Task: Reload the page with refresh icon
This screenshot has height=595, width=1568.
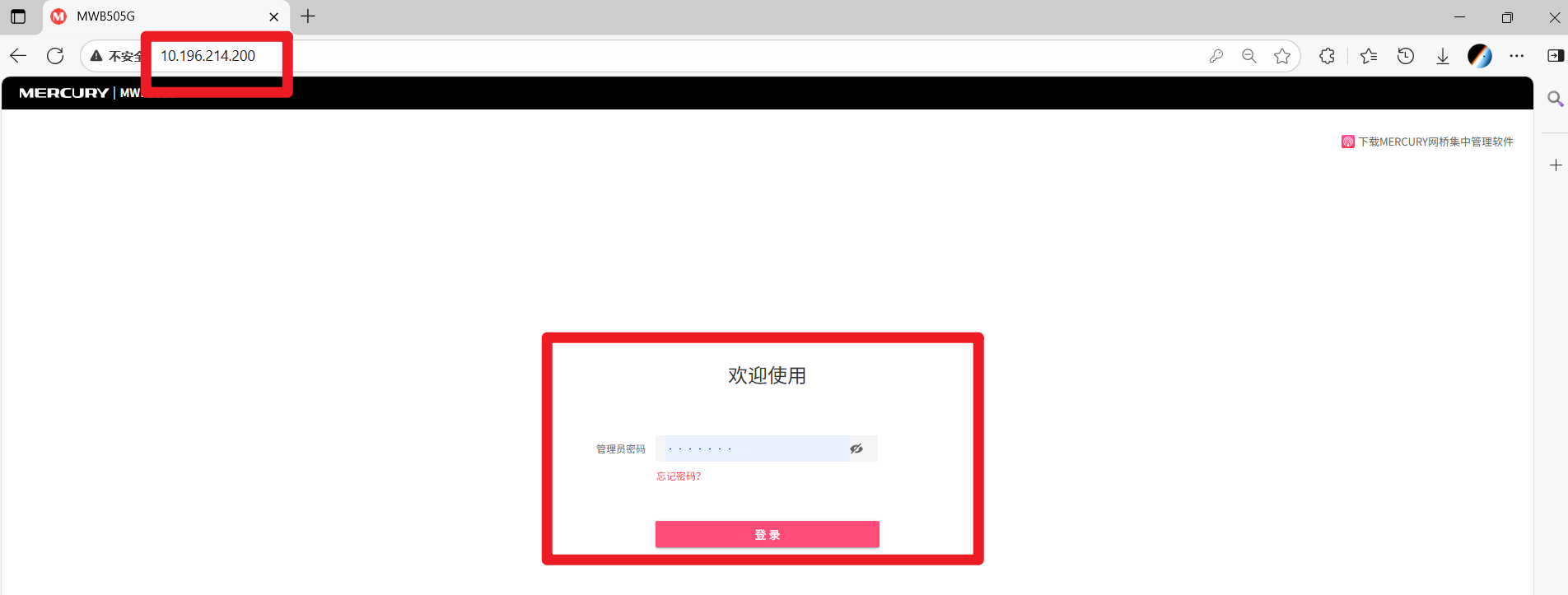Action: (55, 56)
